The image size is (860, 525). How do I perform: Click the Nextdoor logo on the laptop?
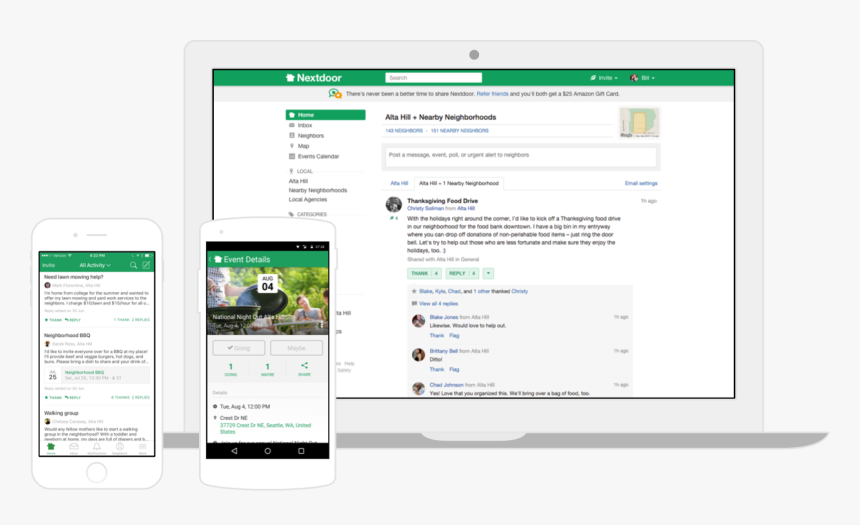(x=314, y=78)
